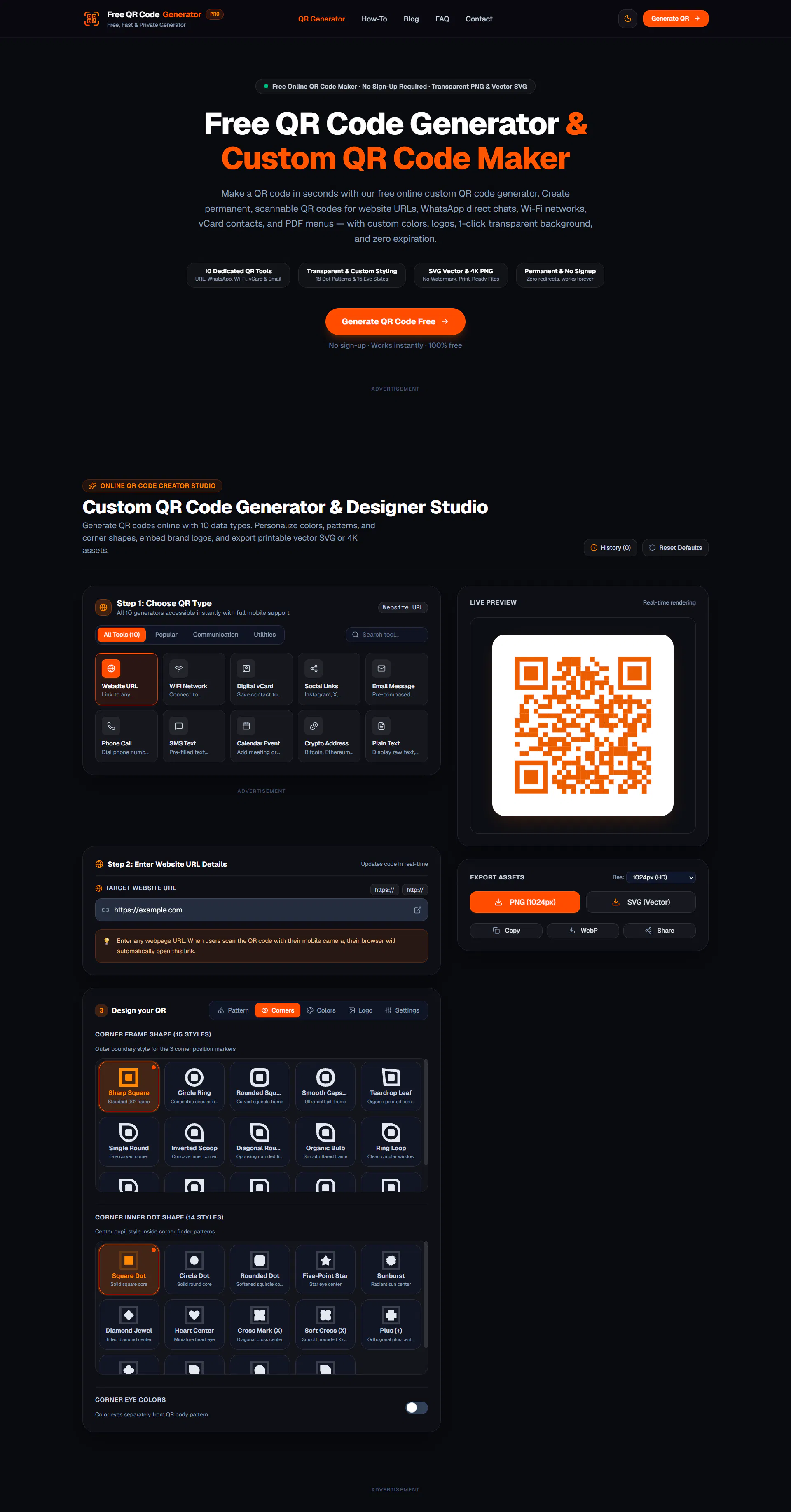Select Soft Cross (X) inner shape
This screenshot has width=791, height=1512.
point(326,1324)
